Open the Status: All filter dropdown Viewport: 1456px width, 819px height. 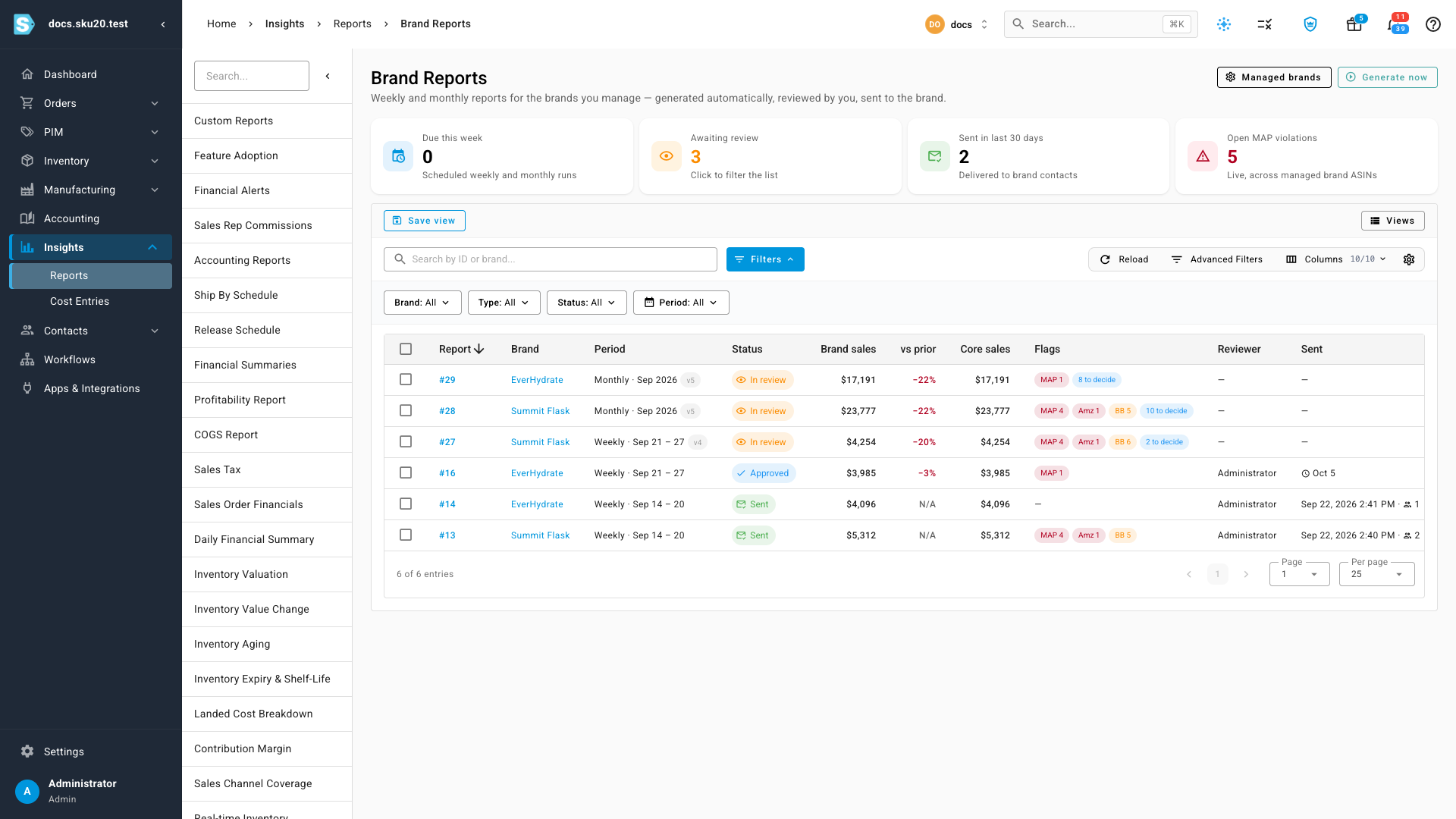(586, 303)
